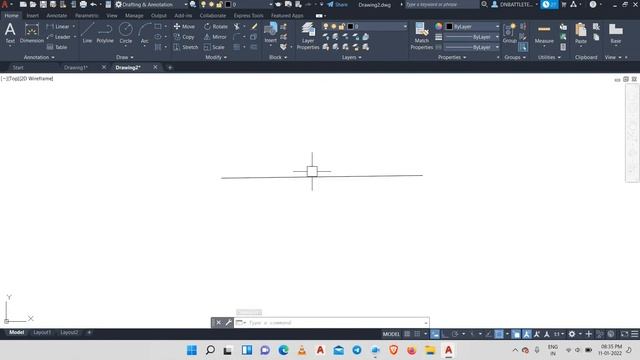
Task: Open the signed-in user account menu
Action: tap(514, 4)
